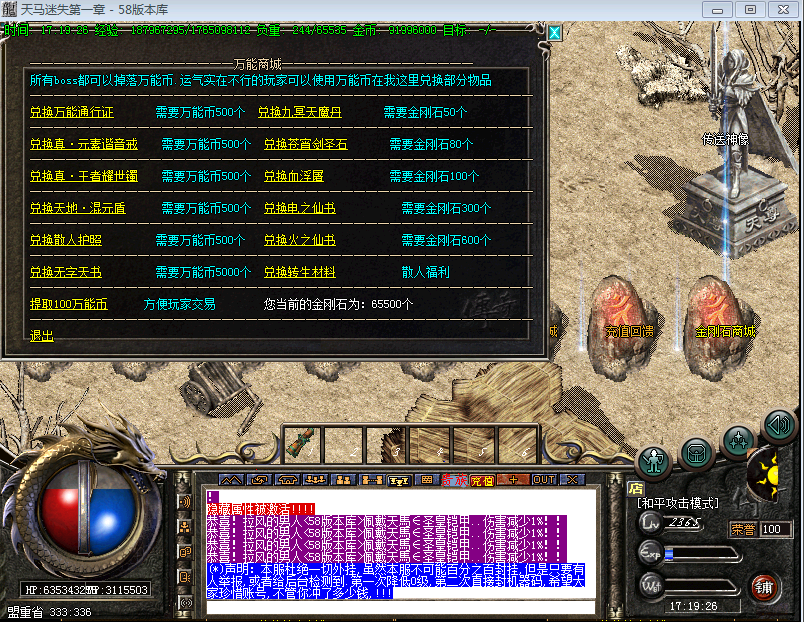Viewport: 804px width, 622px height.
Task: Use the scroll item in hotbar slot 1
Action: pyautogui.click(x=303, y=444)
